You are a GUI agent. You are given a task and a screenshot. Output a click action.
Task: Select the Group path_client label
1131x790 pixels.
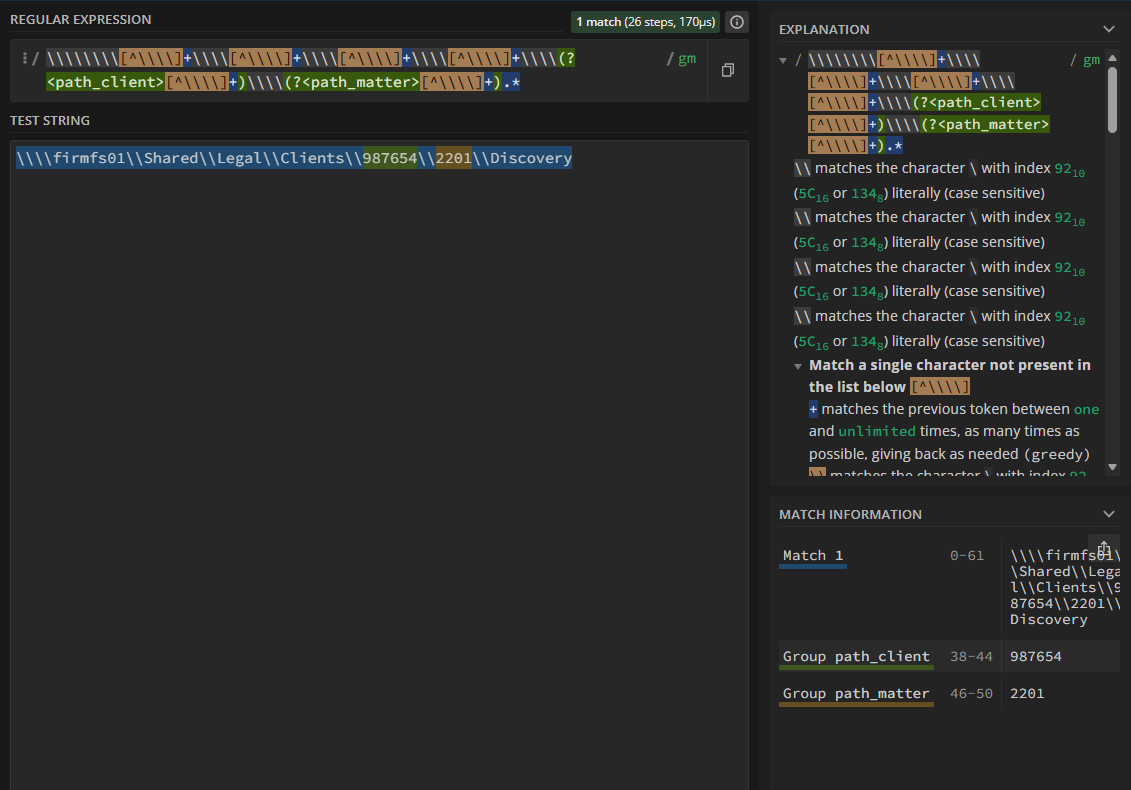pyautogui.click(x=856, y=656)
